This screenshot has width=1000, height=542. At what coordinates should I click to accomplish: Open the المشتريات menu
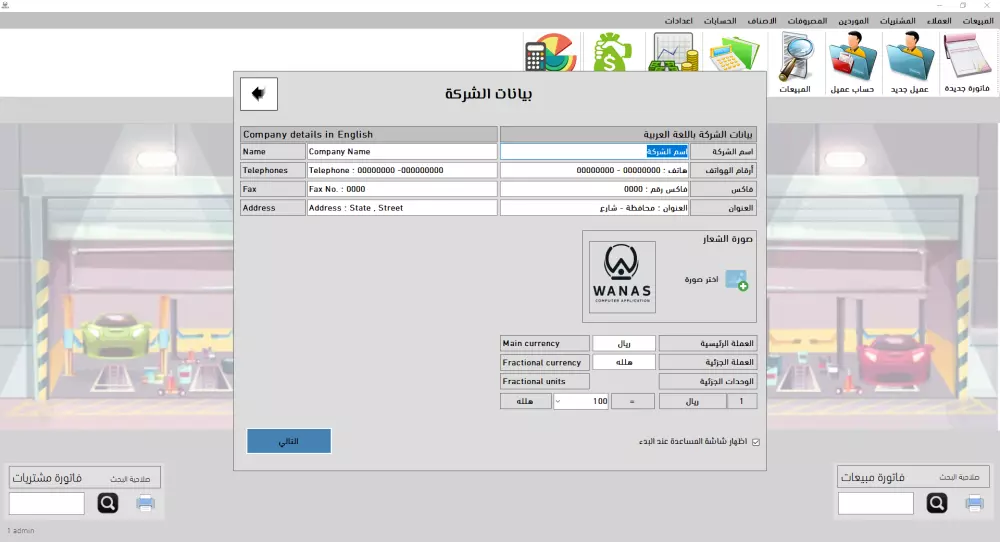897,21
